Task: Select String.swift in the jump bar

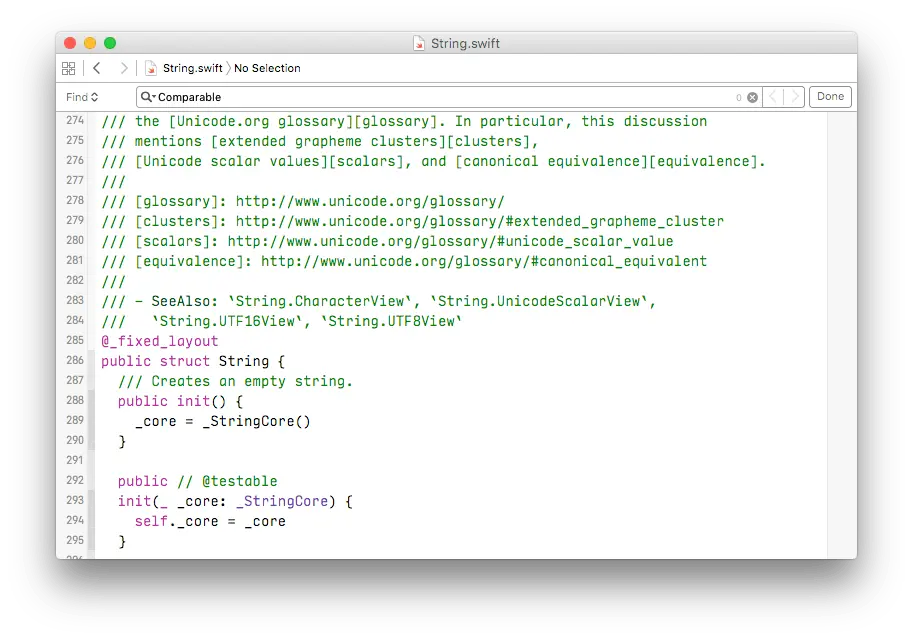Action: click(x=192, y=68)
